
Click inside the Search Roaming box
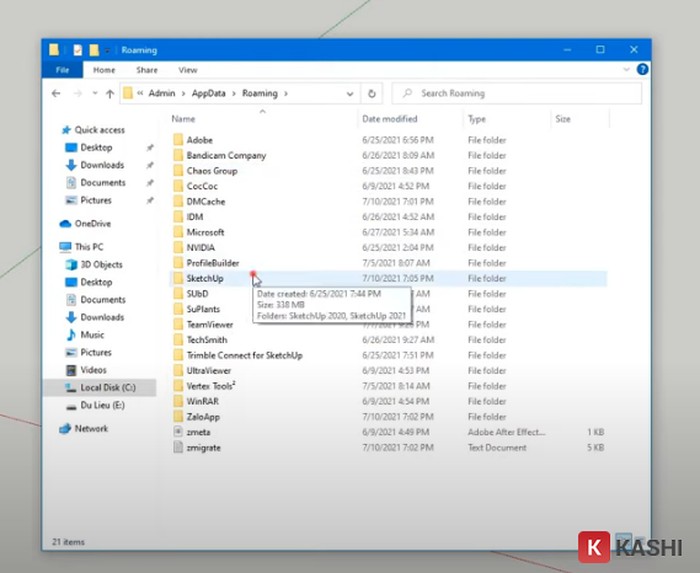click(x=517, y=94)
